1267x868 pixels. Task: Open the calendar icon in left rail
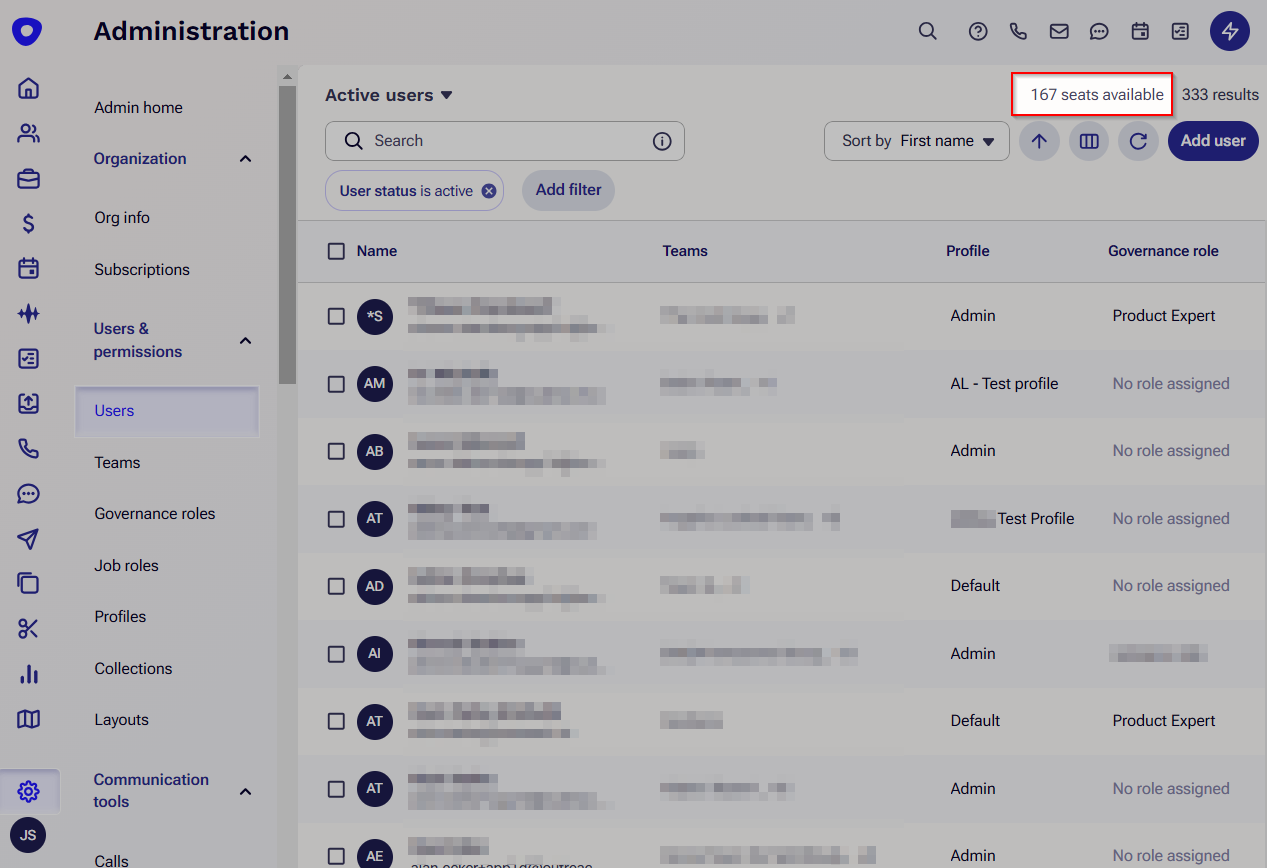(x=28, y=269)
